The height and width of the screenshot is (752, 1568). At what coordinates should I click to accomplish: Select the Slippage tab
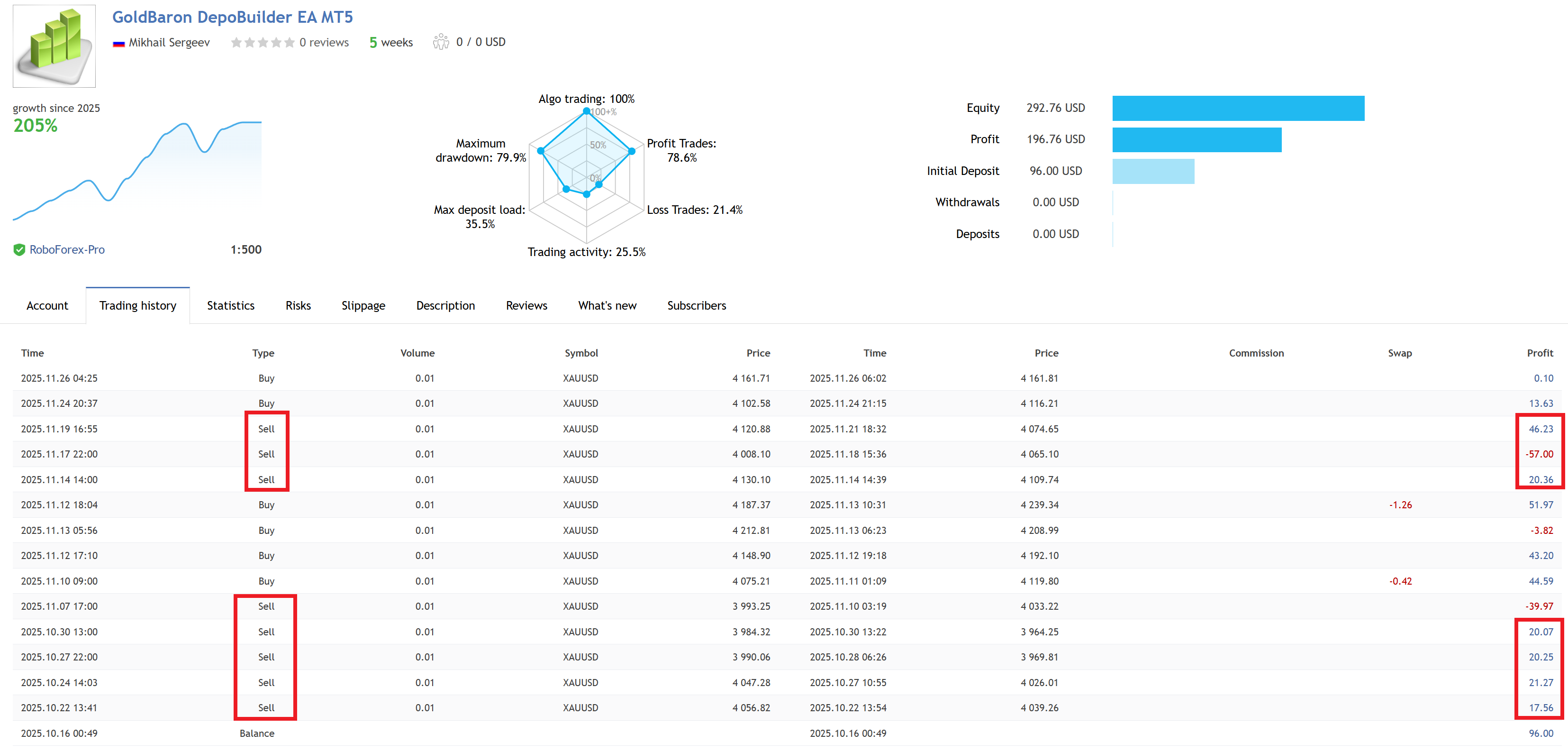coord(363,306)
